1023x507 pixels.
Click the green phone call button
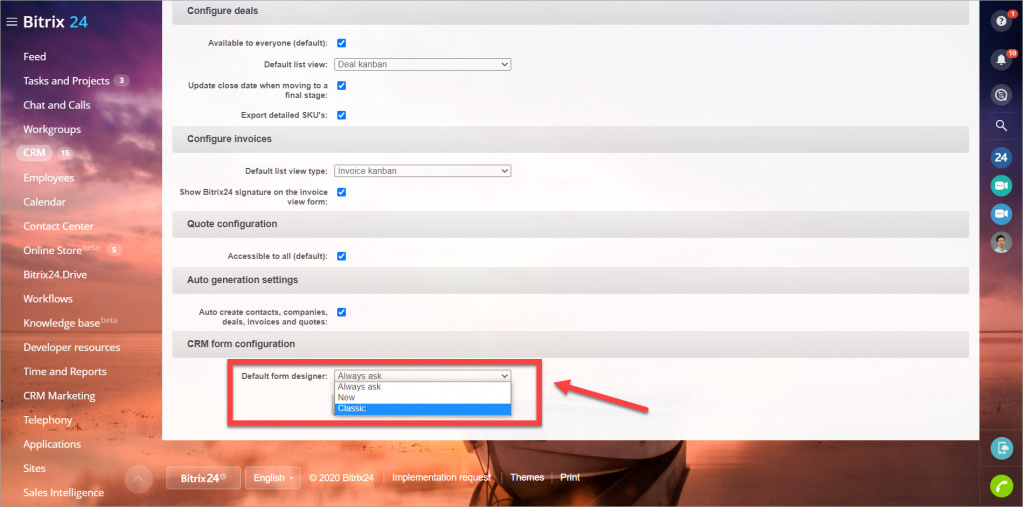pos(1001,486)
